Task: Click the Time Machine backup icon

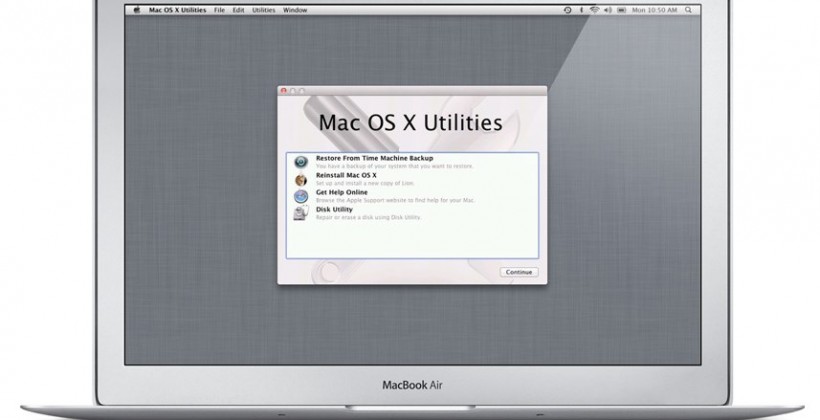Action: point(301,162)
